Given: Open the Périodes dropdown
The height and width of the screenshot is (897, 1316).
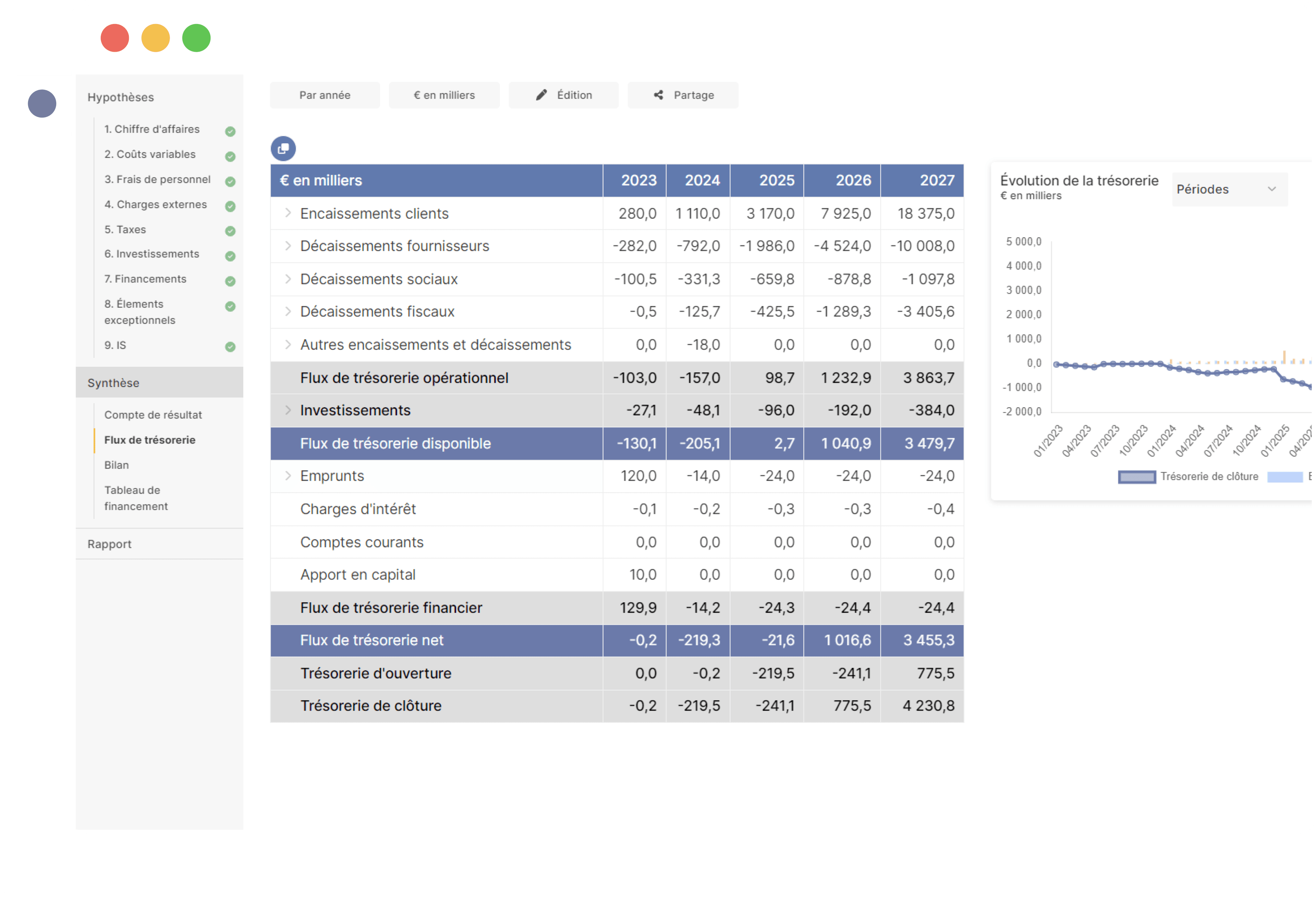Looking at the screenshot, I should [x=1229, y=189].
